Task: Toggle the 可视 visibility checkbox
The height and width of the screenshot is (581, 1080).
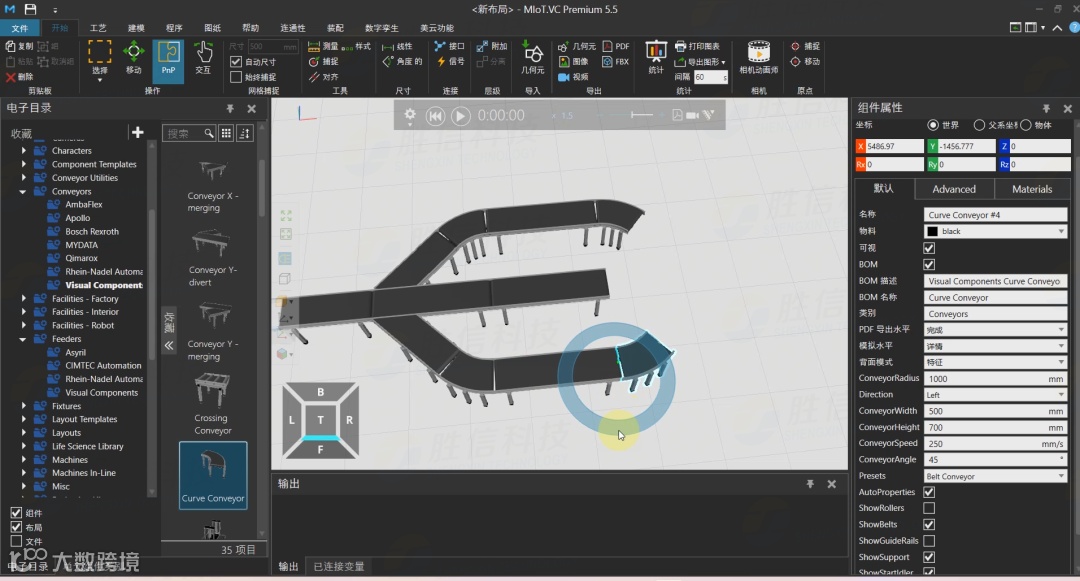Action: click(x=929, y=248)
